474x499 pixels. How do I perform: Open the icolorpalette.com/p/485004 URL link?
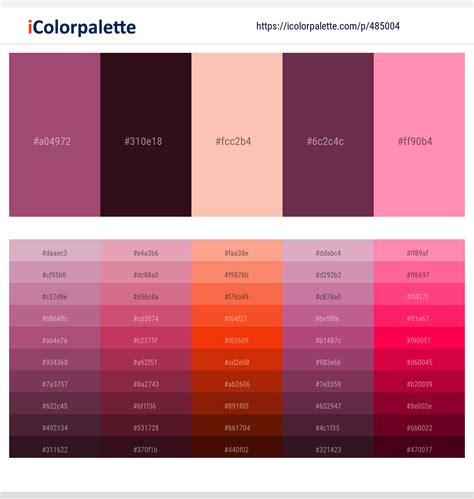pos(328,26)
